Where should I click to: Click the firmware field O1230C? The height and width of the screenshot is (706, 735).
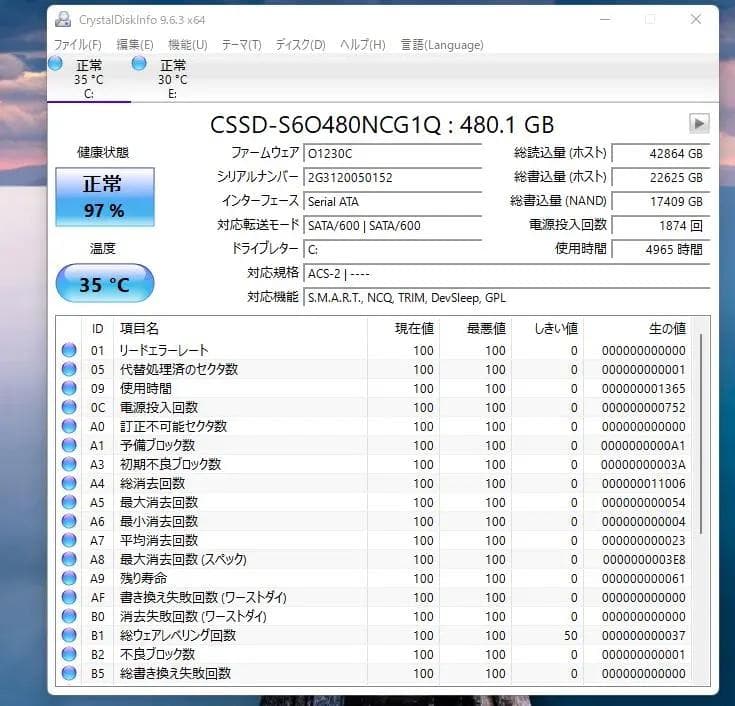click(392, 154)
